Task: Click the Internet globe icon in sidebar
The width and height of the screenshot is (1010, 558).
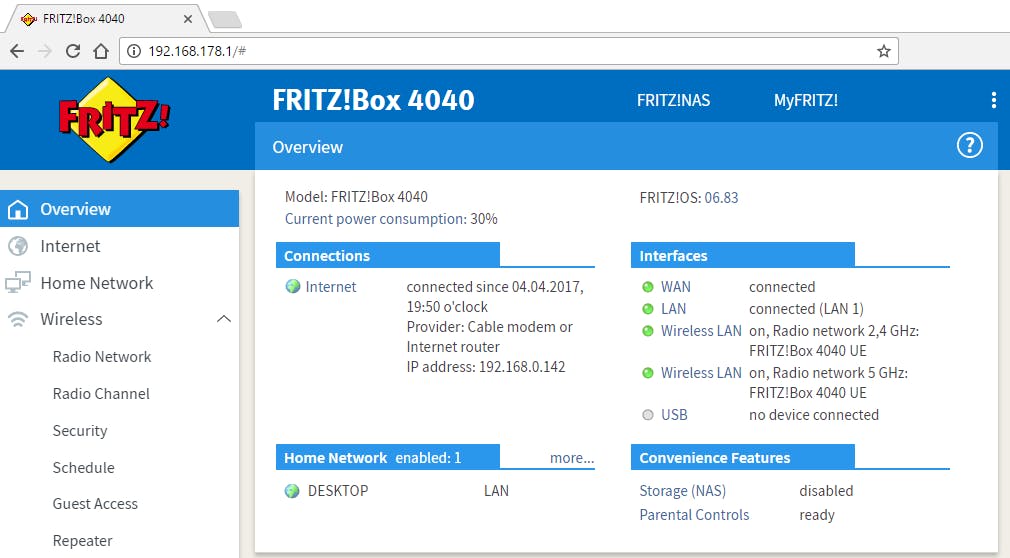Action: [x=18, y=246]
